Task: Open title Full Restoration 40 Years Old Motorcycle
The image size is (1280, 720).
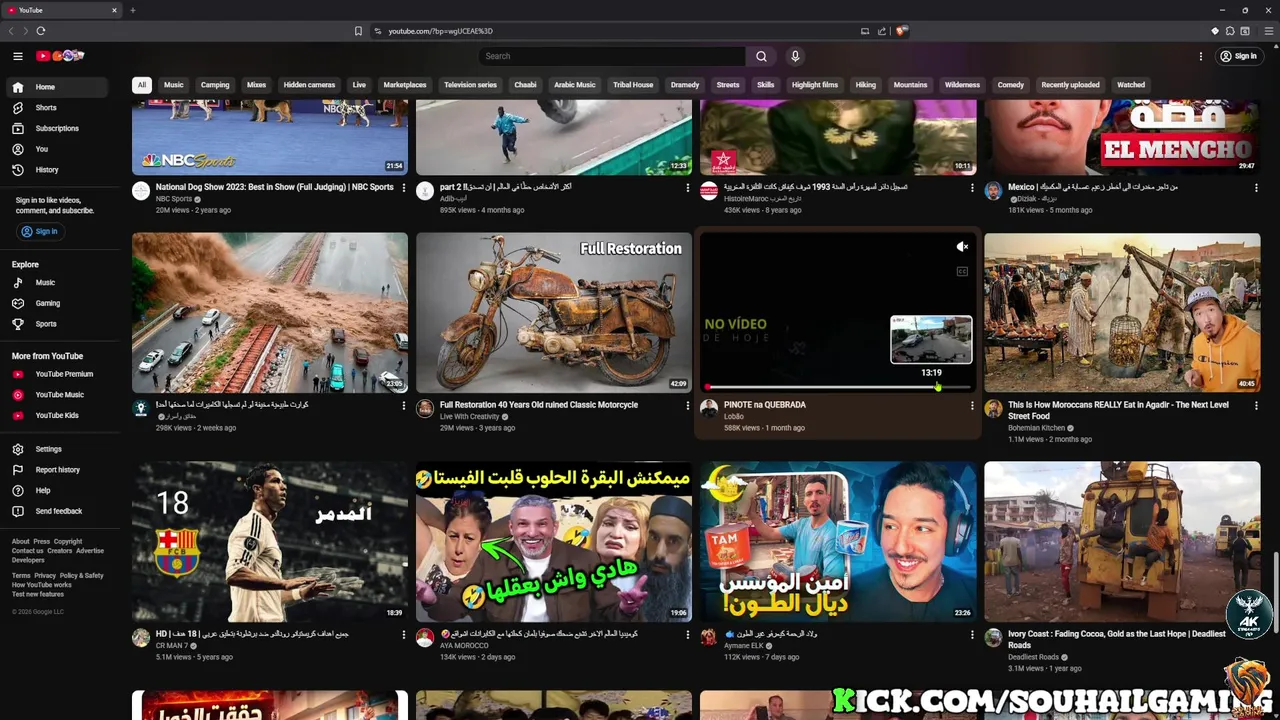Action: click(539, 405)
